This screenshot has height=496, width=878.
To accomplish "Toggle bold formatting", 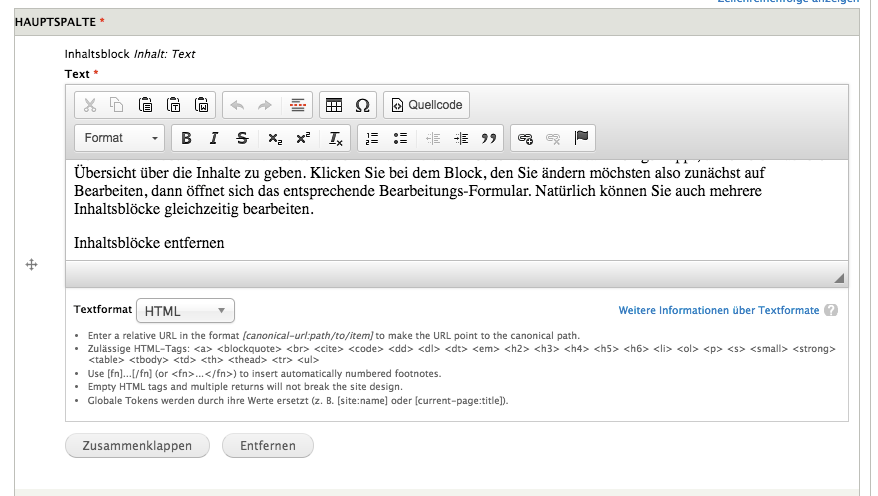I will [x=186, y=138].
